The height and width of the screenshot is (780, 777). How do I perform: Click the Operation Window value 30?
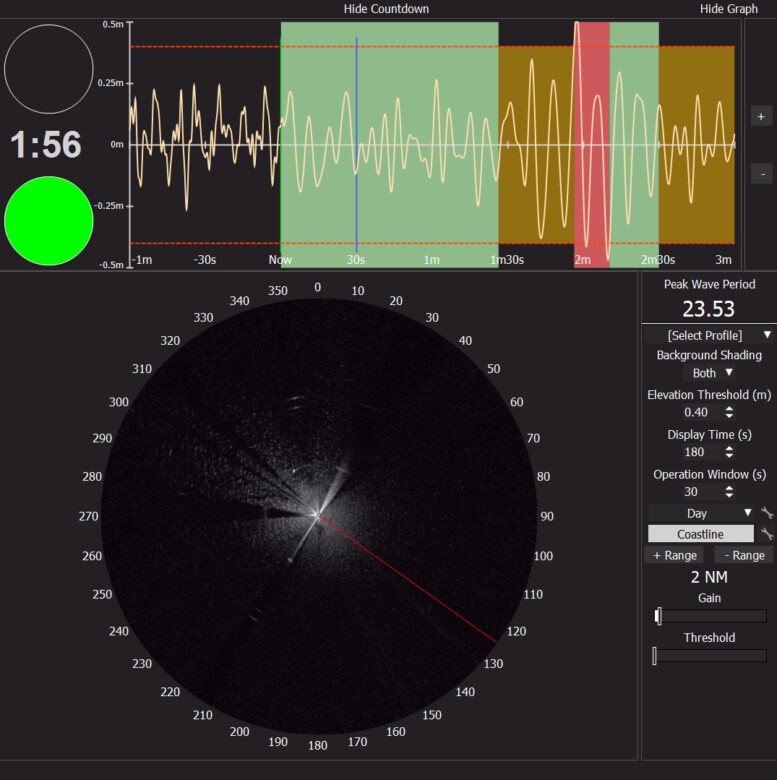(x=691, y=492)
